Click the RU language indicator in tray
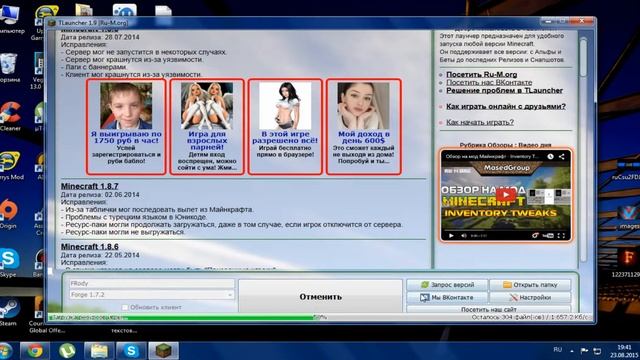This screenshot has width=640, height=360. 558,350
